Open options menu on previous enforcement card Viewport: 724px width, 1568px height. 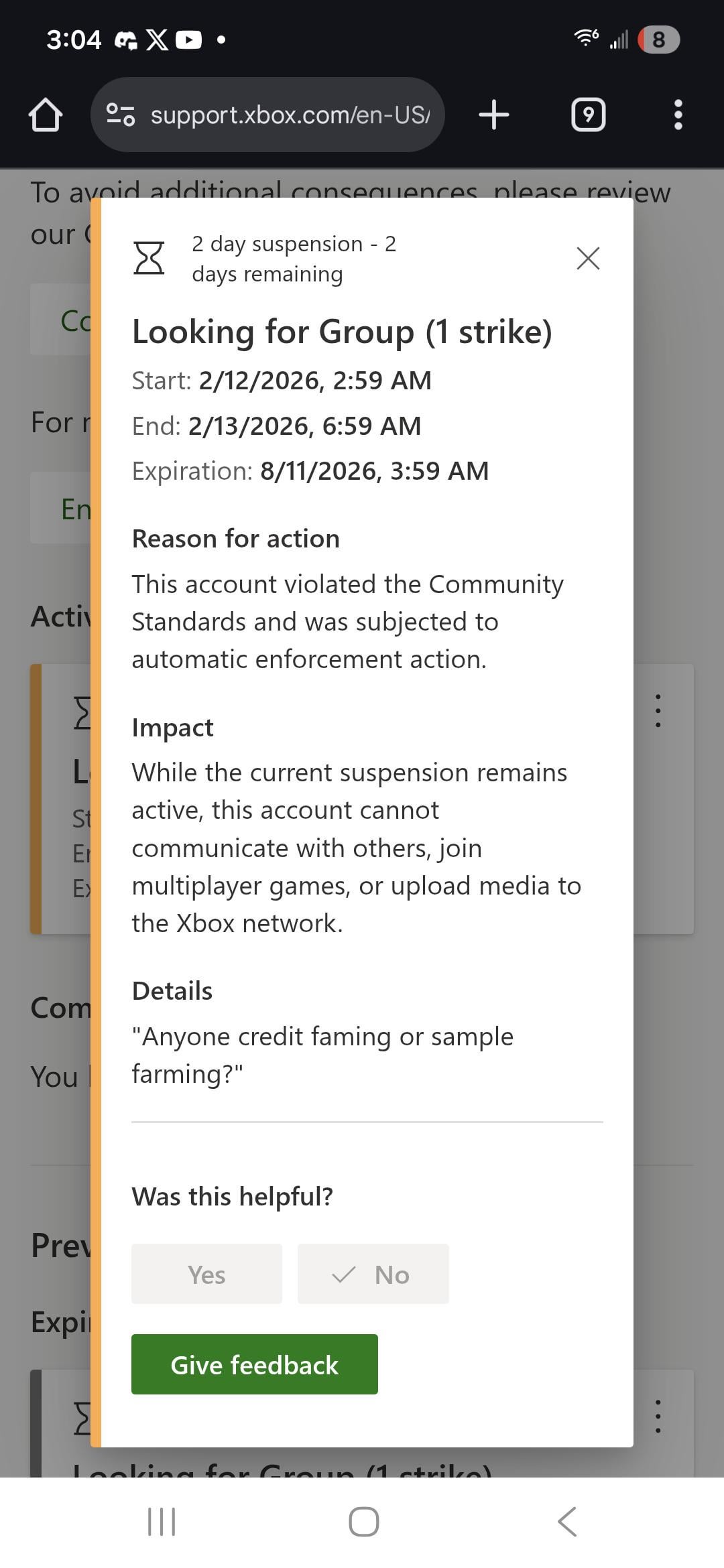(x=658, y=1416)
